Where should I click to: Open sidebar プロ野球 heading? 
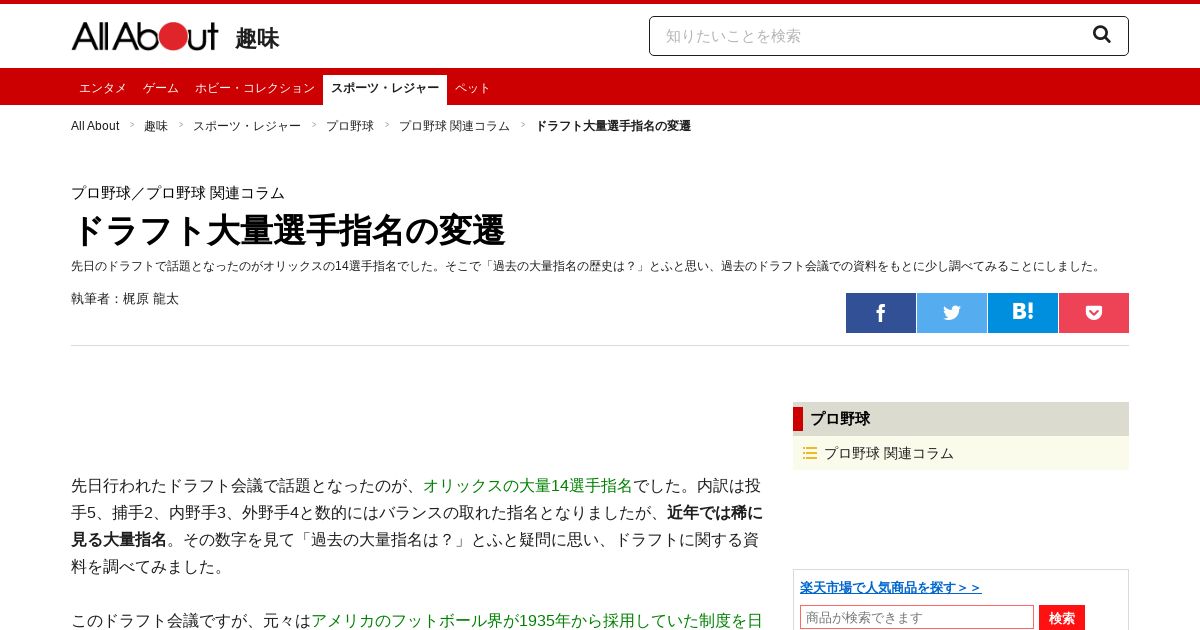point(961,419)
